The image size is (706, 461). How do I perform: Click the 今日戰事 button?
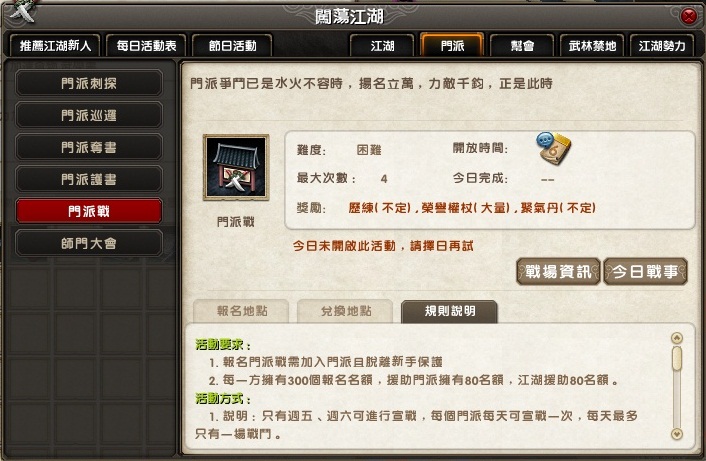(645, 271)
